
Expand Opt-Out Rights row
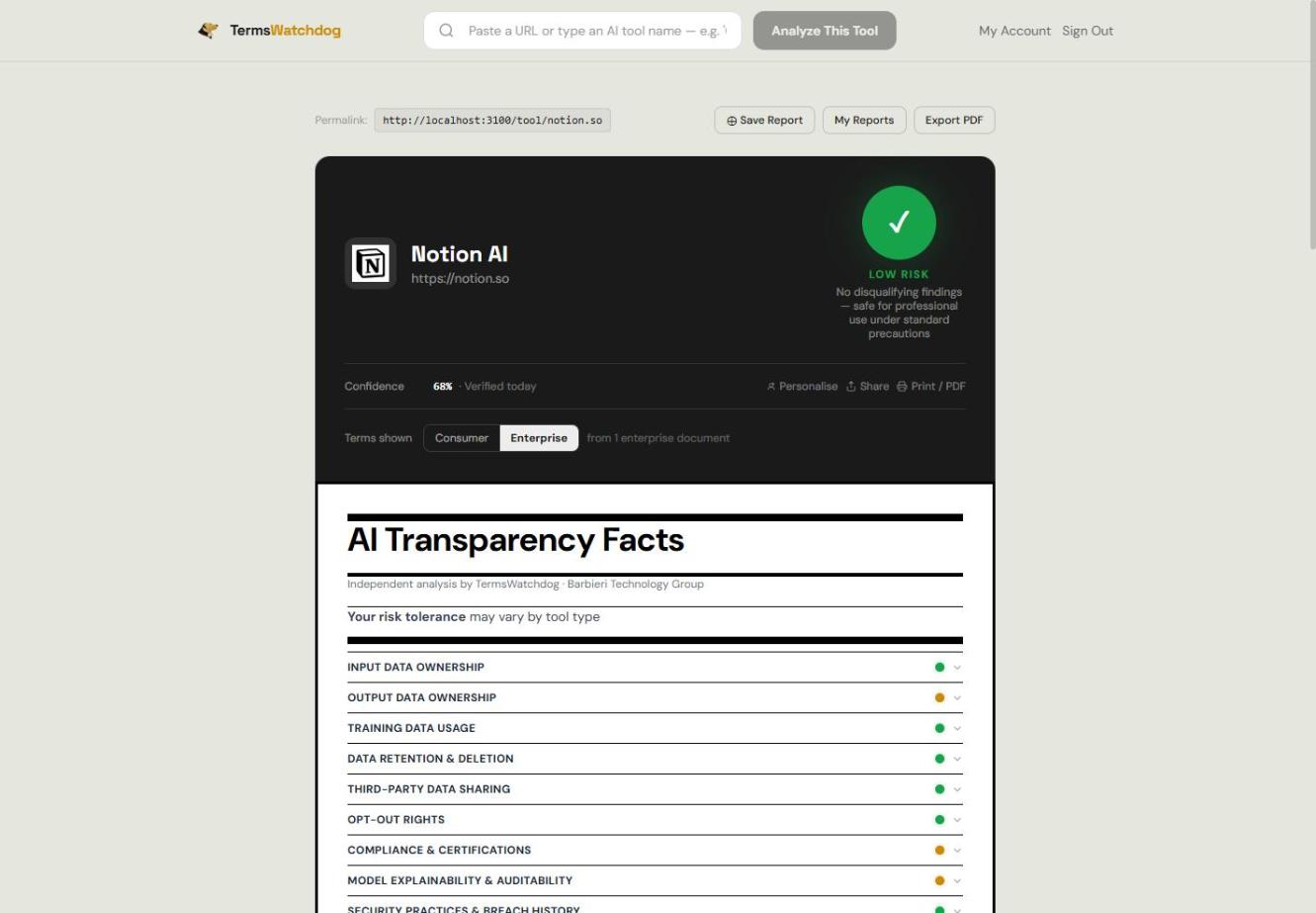[x=655, y=820]
